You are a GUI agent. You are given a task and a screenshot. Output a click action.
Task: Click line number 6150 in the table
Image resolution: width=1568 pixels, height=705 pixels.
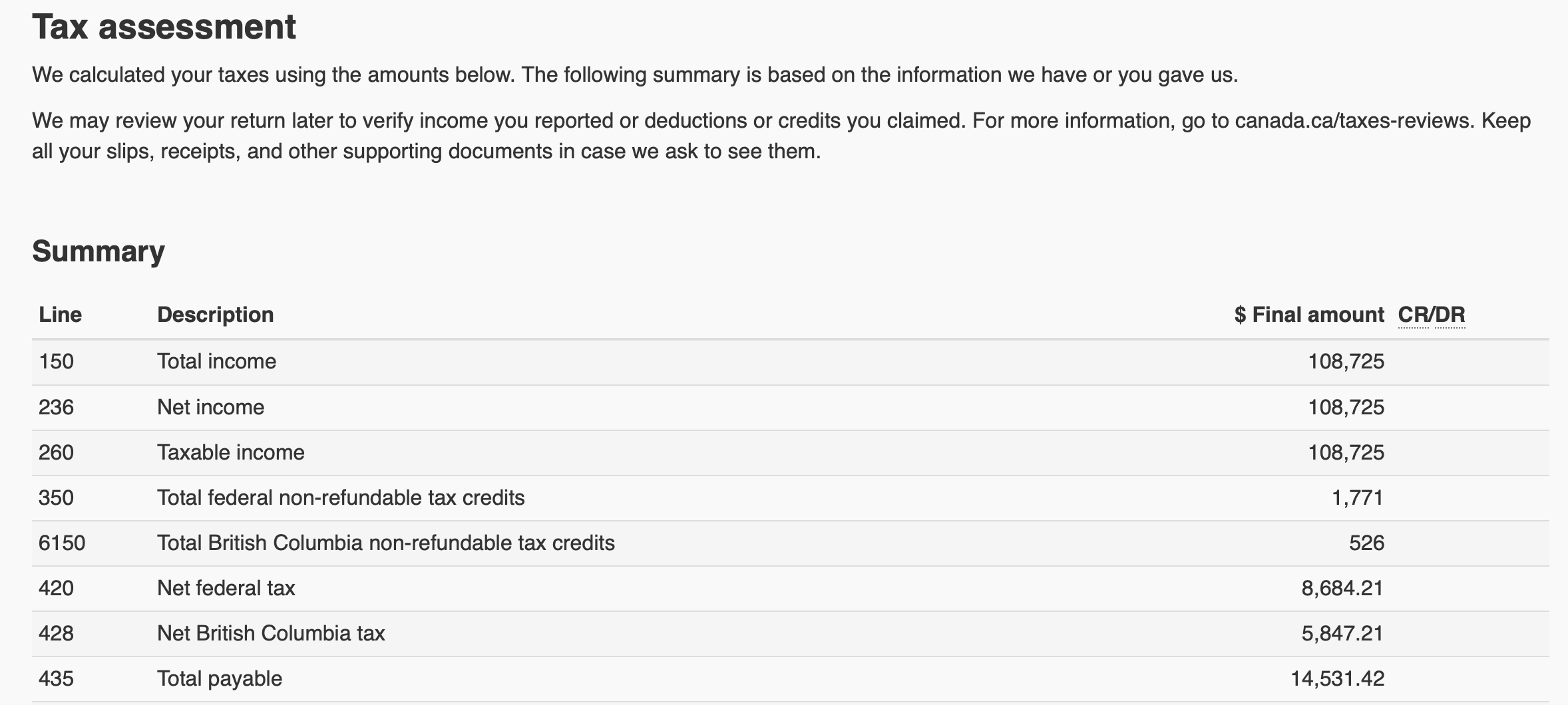[x=62, y=543]
